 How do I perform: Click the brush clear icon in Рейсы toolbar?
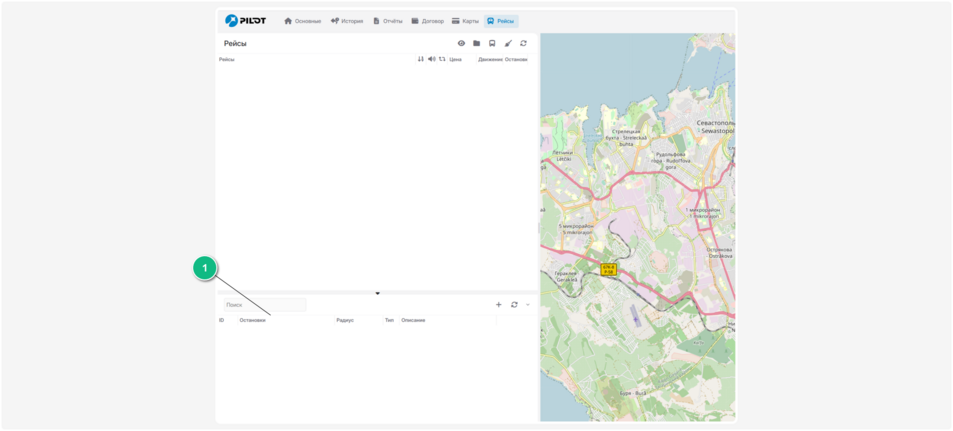point(508,43)
